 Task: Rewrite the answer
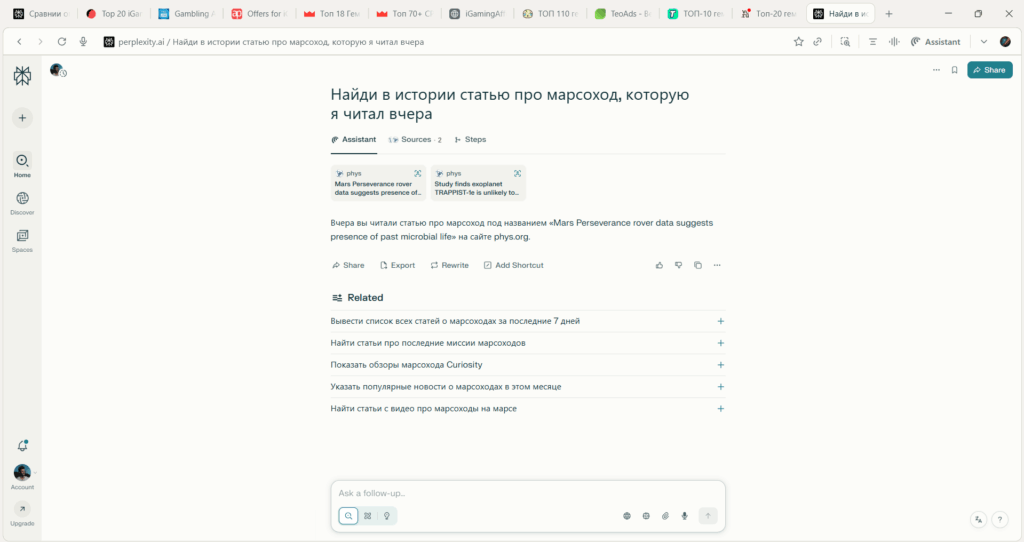(x=449, y=265)
